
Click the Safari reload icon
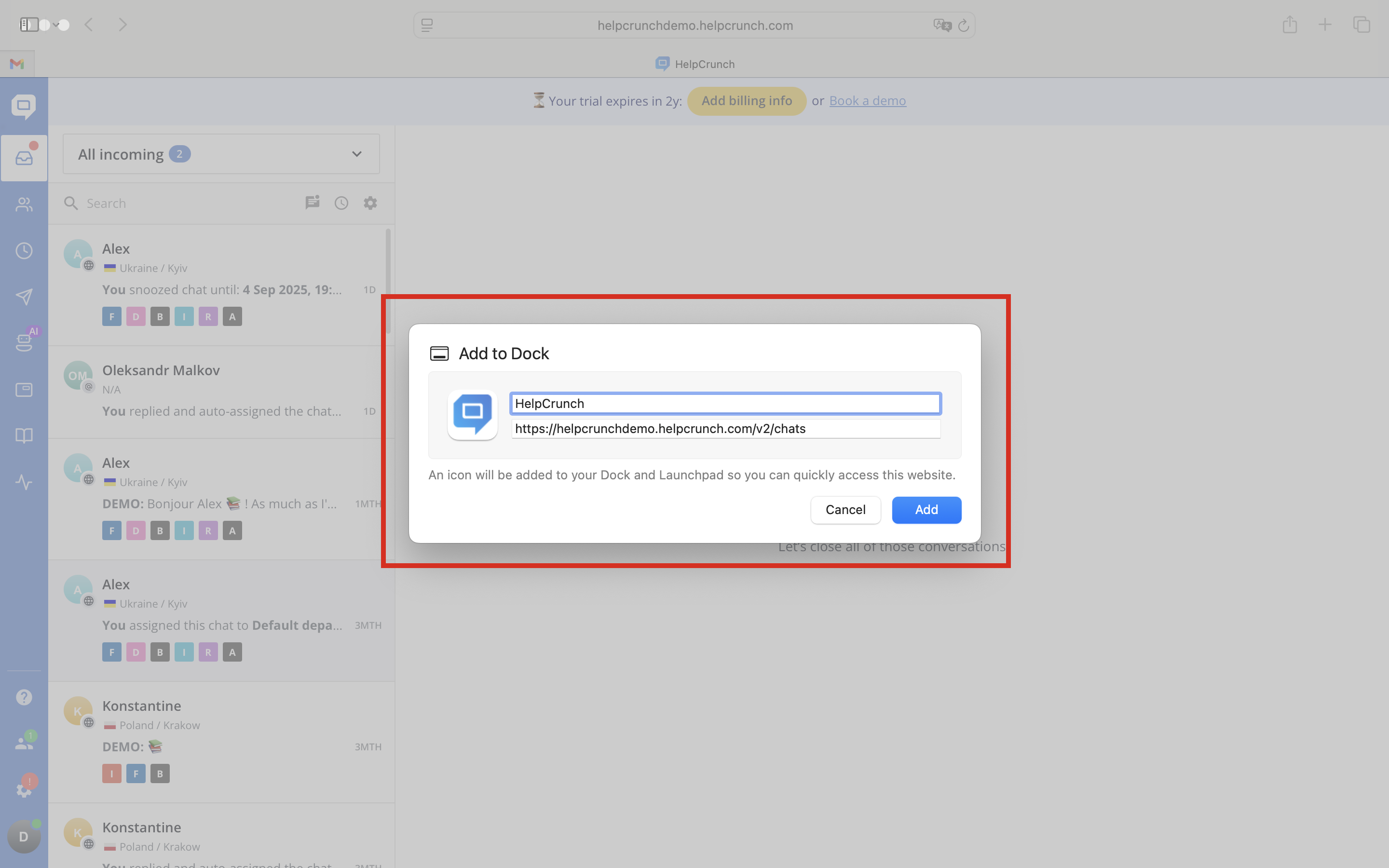pyautogui.click(x=964, y=25)
